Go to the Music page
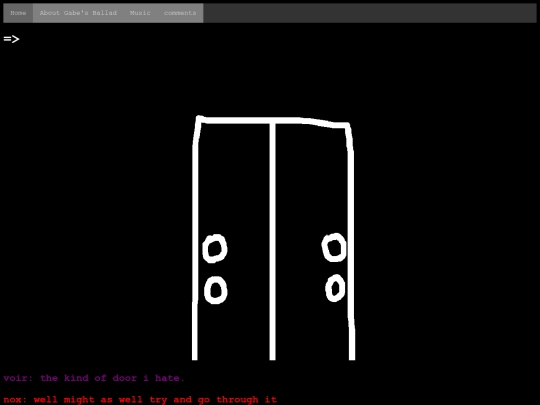This screenshot has height=405, width=540. point(140,13)
